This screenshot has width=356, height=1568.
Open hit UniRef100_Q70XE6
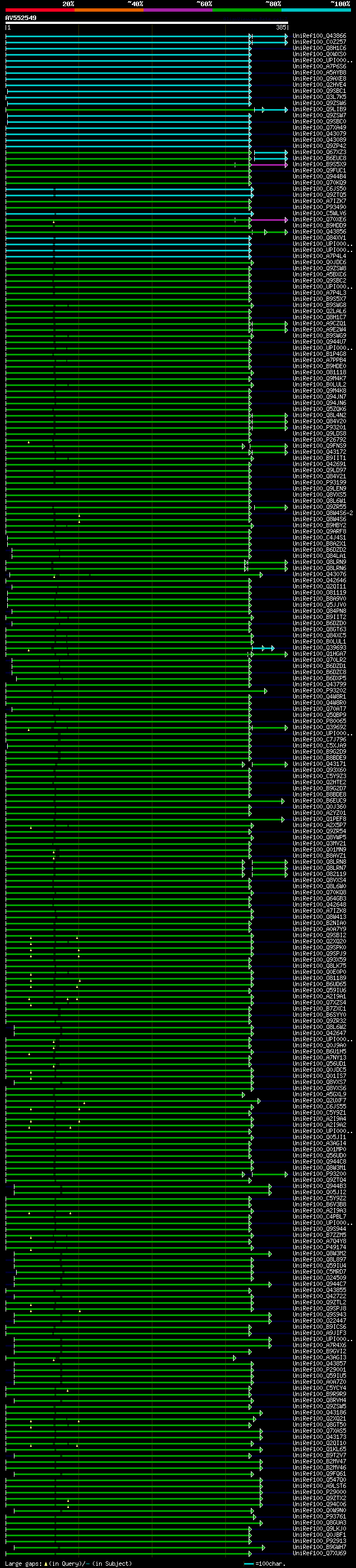[319, 220]
